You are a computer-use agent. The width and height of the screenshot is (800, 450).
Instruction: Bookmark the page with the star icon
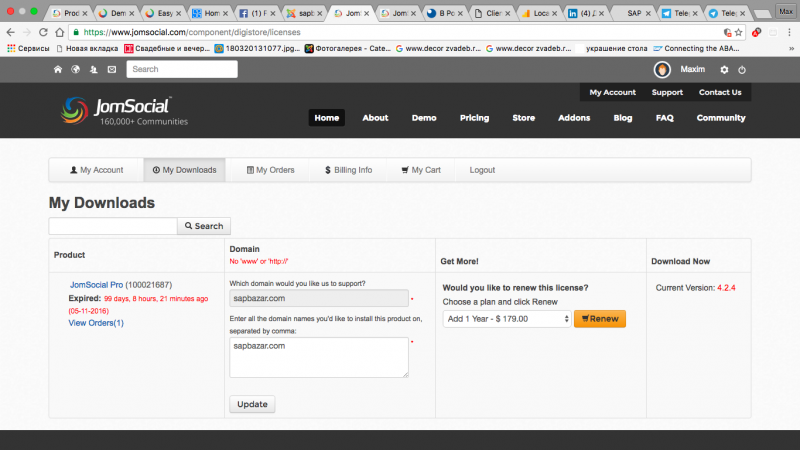[x=738, y=32]
